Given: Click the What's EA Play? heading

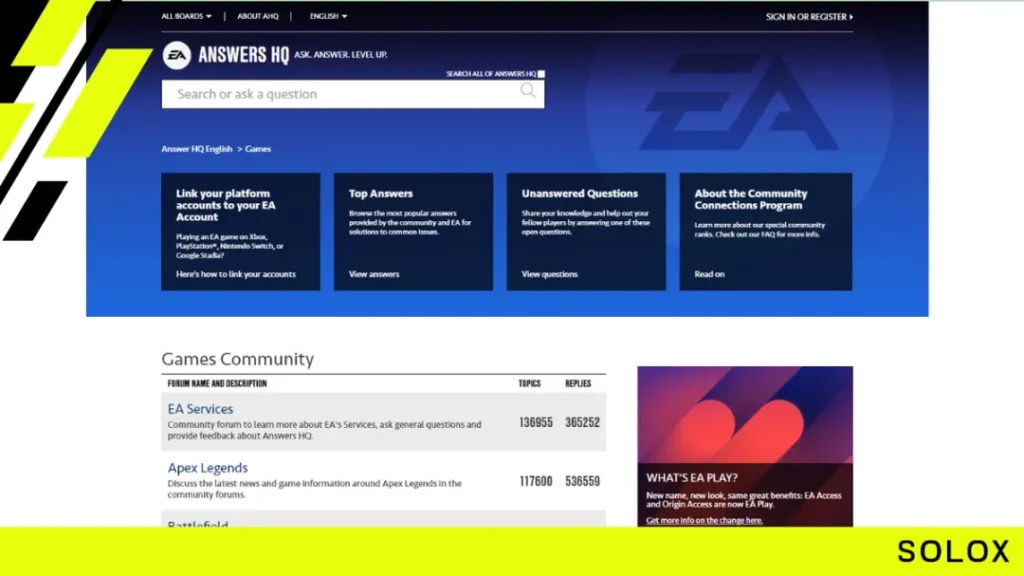Looking at the screenshot, I should coord(692,477).
